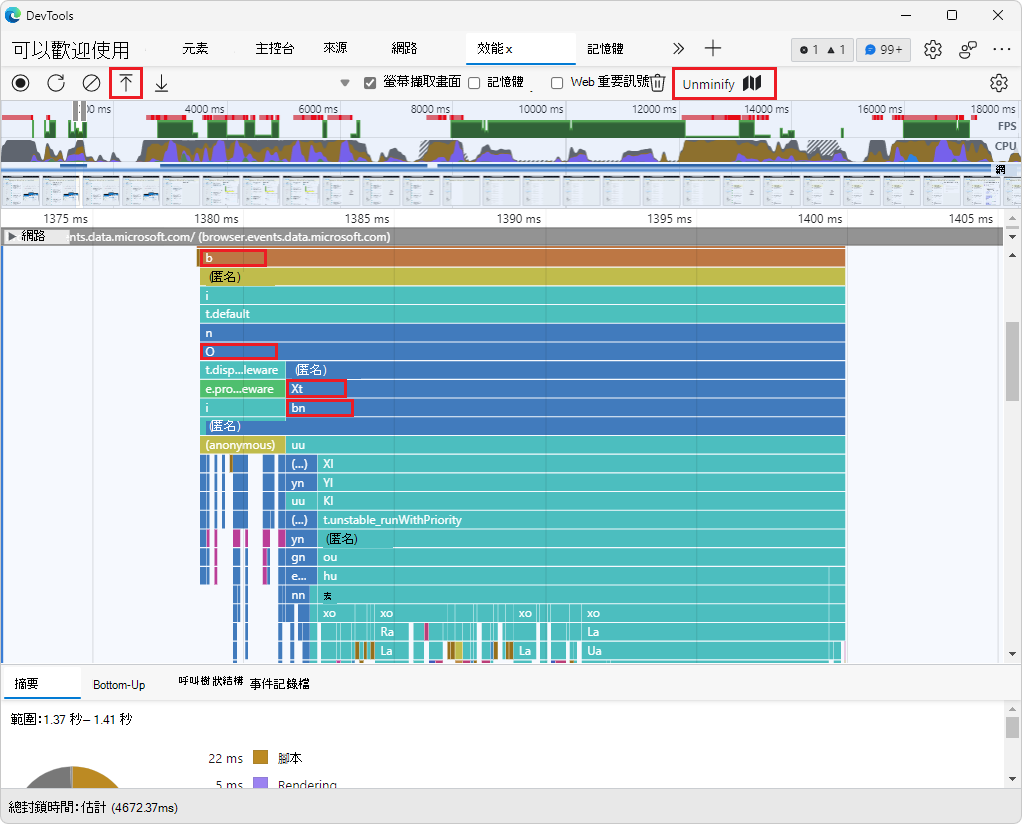Click the 腳本 orange color swatch

[261, 757]
